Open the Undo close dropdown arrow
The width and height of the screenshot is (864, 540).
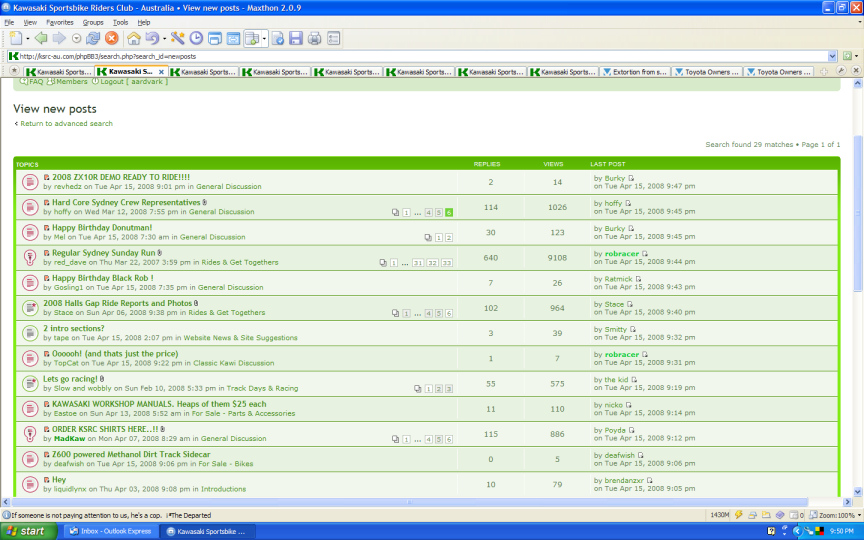point(163,38)
